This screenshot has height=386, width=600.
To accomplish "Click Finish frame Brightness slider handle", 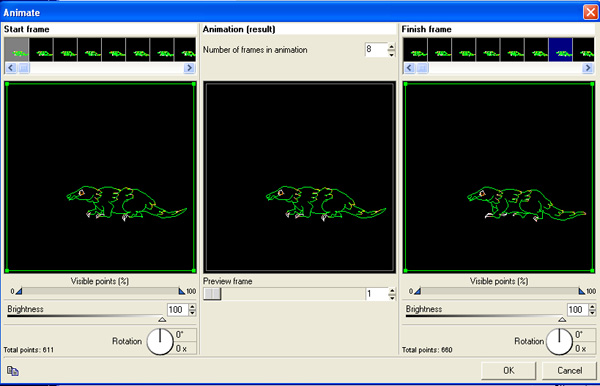I will 562,319.
